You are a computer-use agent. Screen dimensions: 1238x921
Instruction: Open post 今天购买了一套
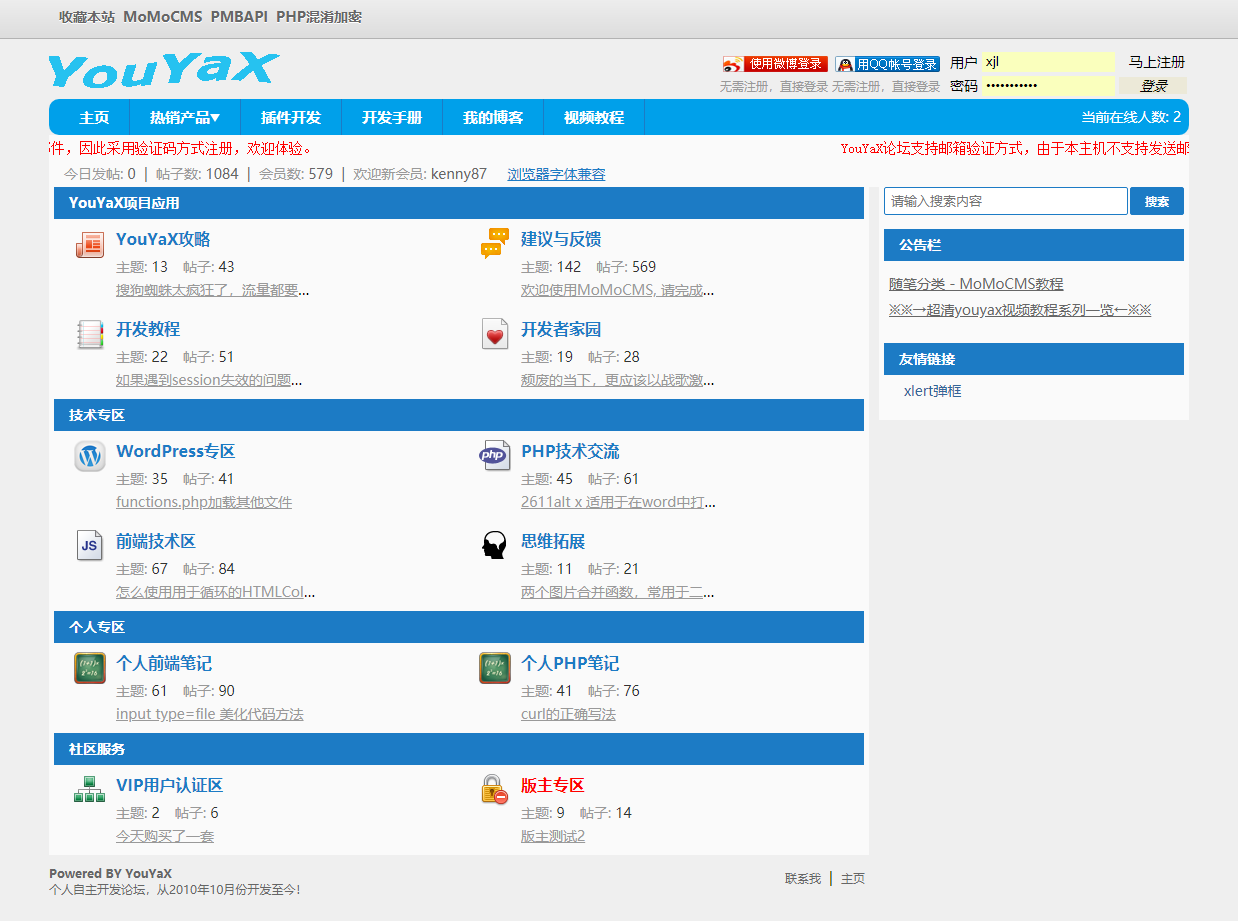click(x=165, y=836)
